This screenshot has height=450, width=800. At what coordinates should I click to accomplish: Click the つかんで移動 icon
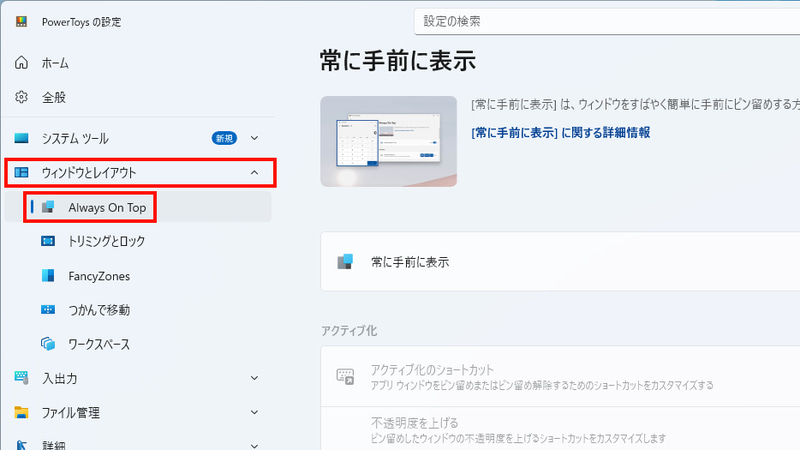tap(48, 310)
